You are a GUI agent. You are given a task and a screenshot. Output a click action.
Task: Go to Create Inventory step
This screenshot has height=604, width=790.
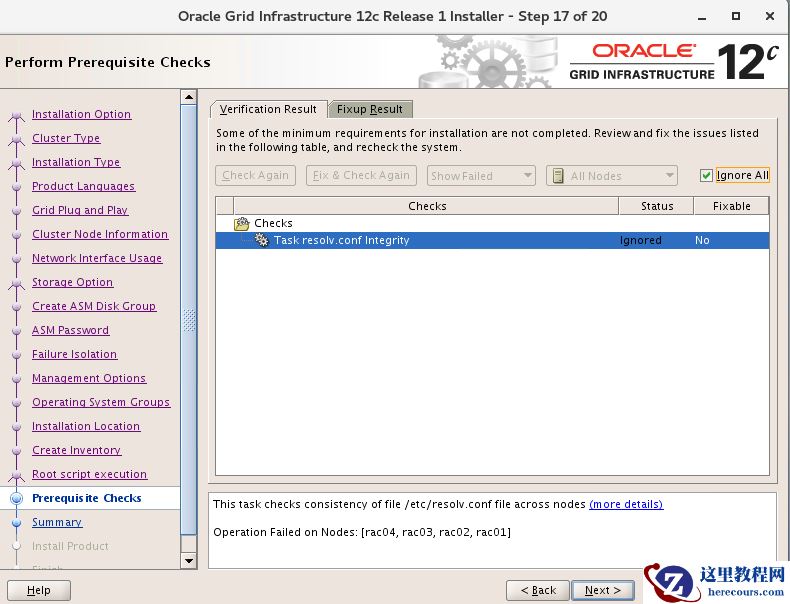click(x=77, y=450)
